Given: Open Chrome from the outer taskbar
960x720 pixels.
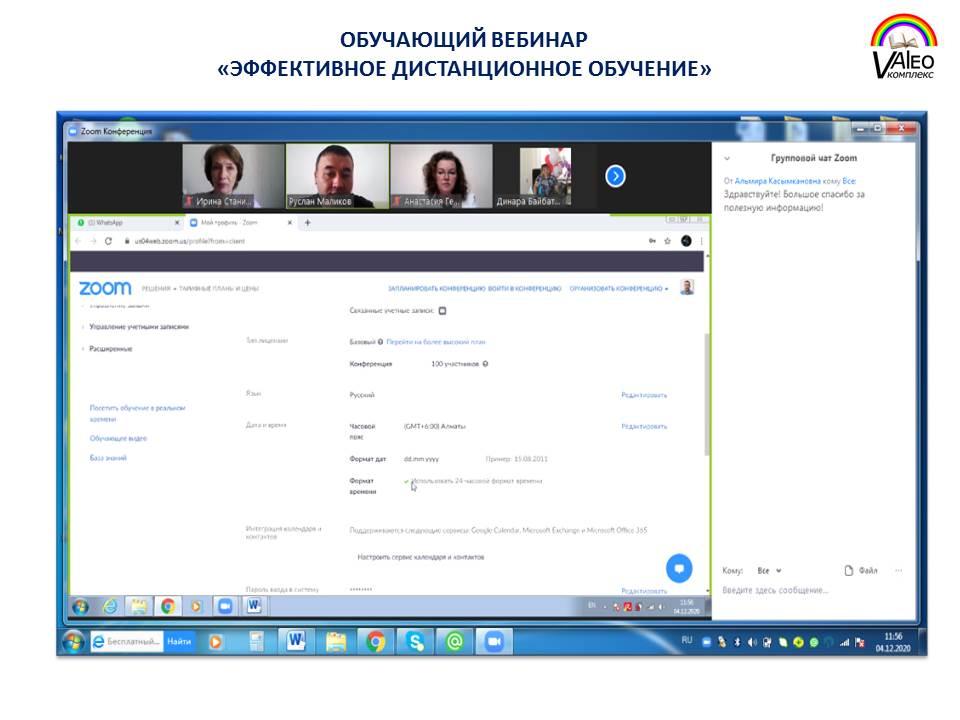Looking at the screenshot, I should [375, 642].
